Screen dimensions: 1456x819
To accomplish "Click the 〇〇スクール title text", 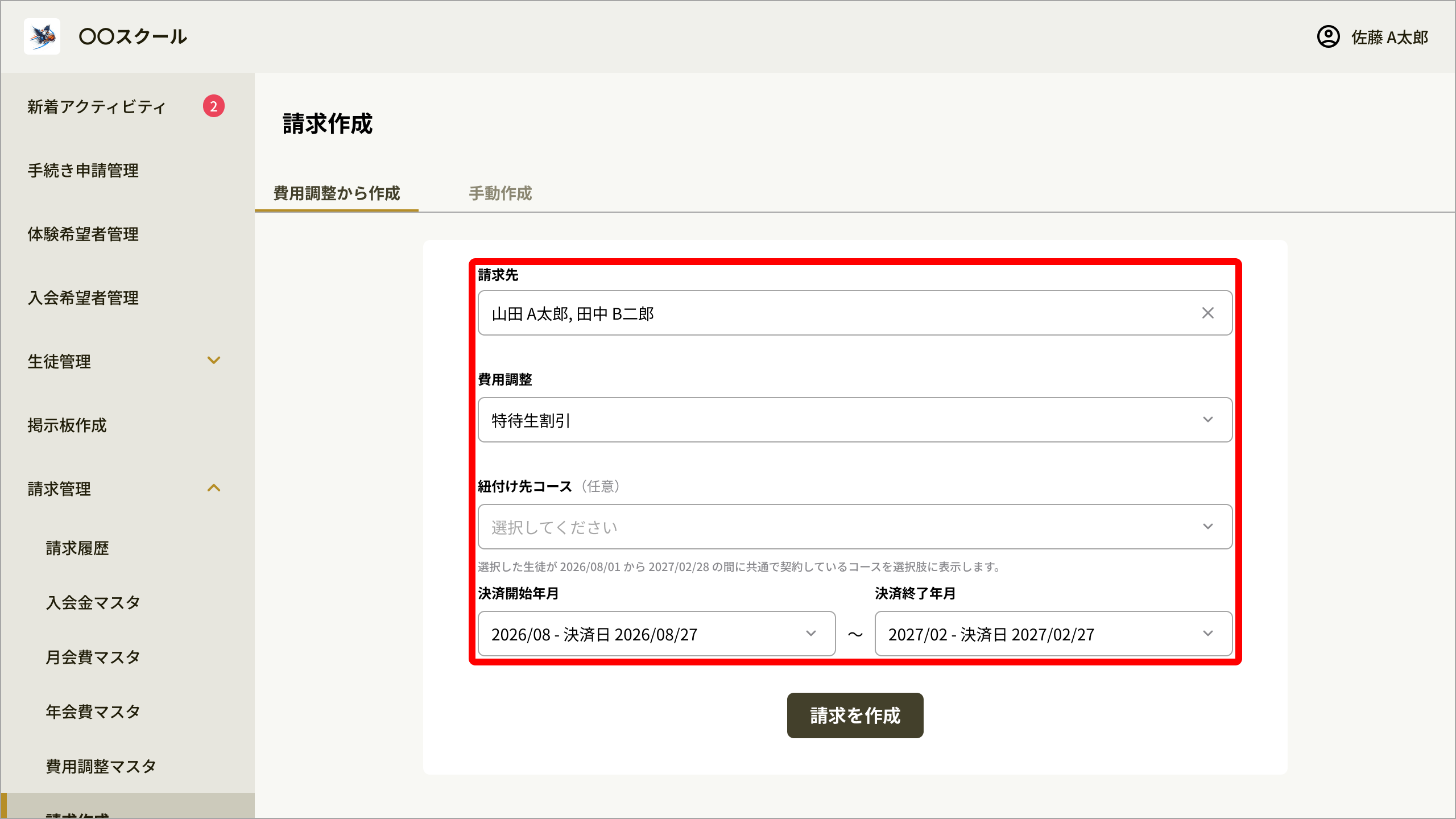I will coord(133,36).
